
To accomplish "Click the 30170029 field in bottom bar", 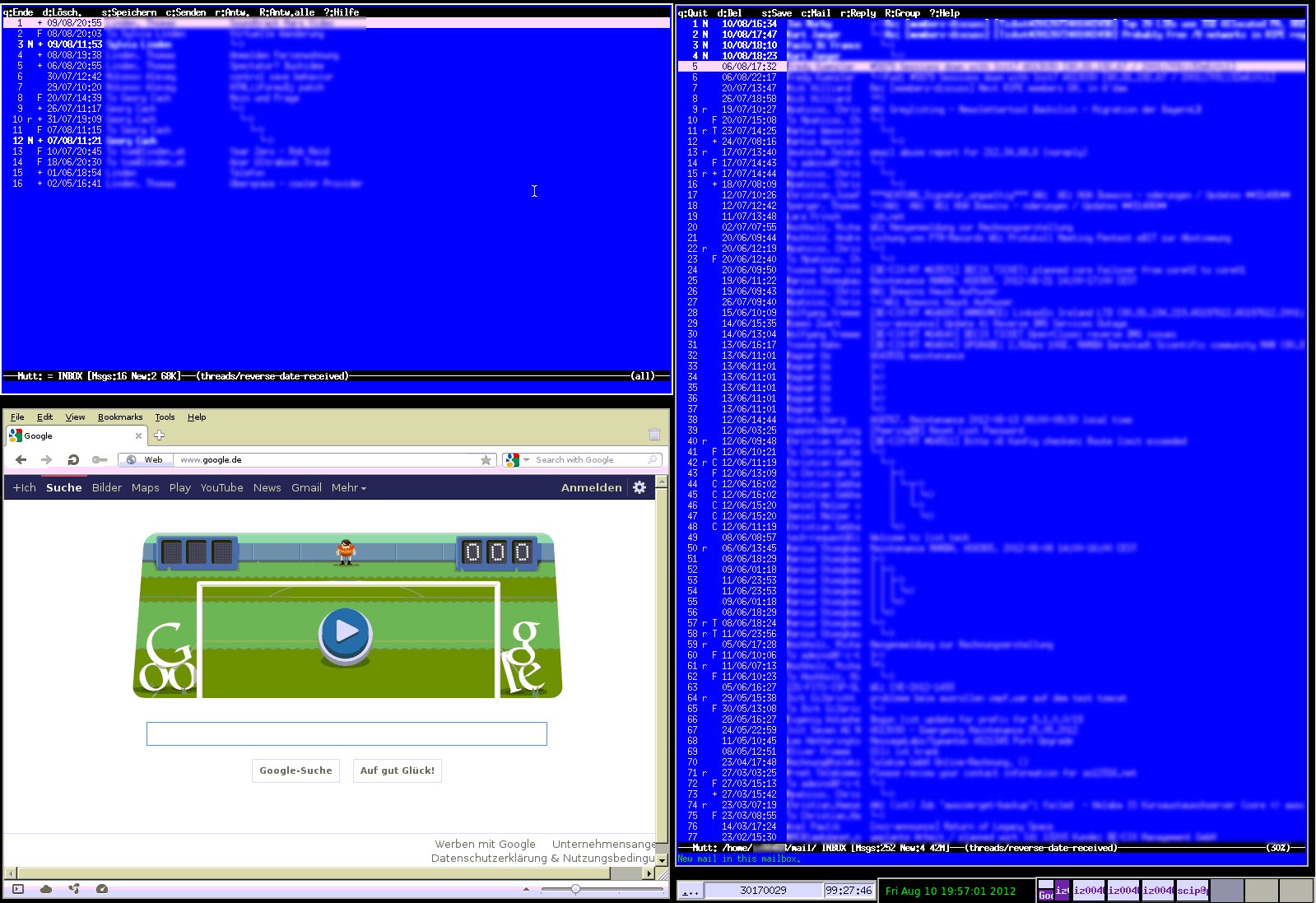I will coord(763,891).
